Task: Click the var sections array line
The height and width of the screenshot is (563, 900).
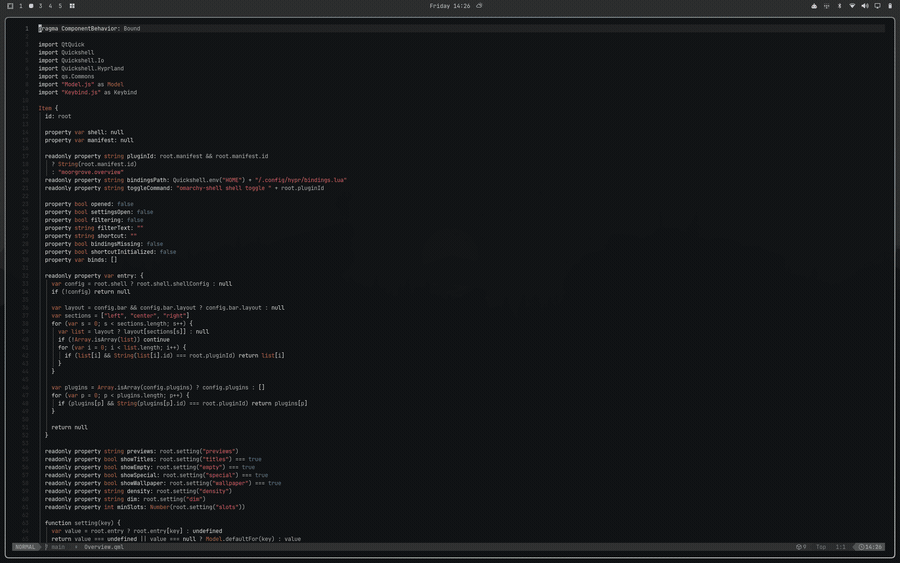Action: tap(120, 316)
